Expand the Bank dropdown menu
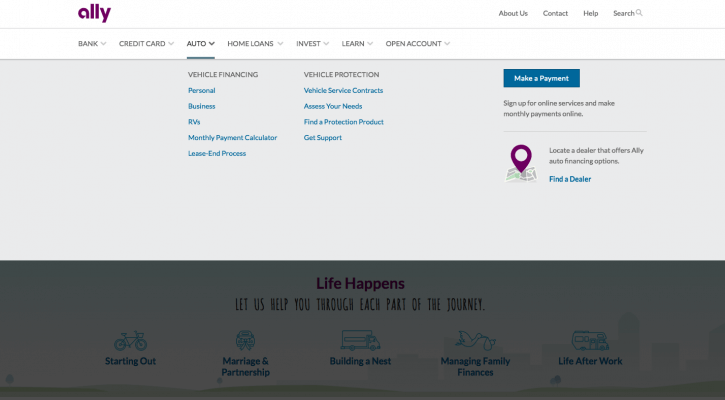 tap(94, 44)
